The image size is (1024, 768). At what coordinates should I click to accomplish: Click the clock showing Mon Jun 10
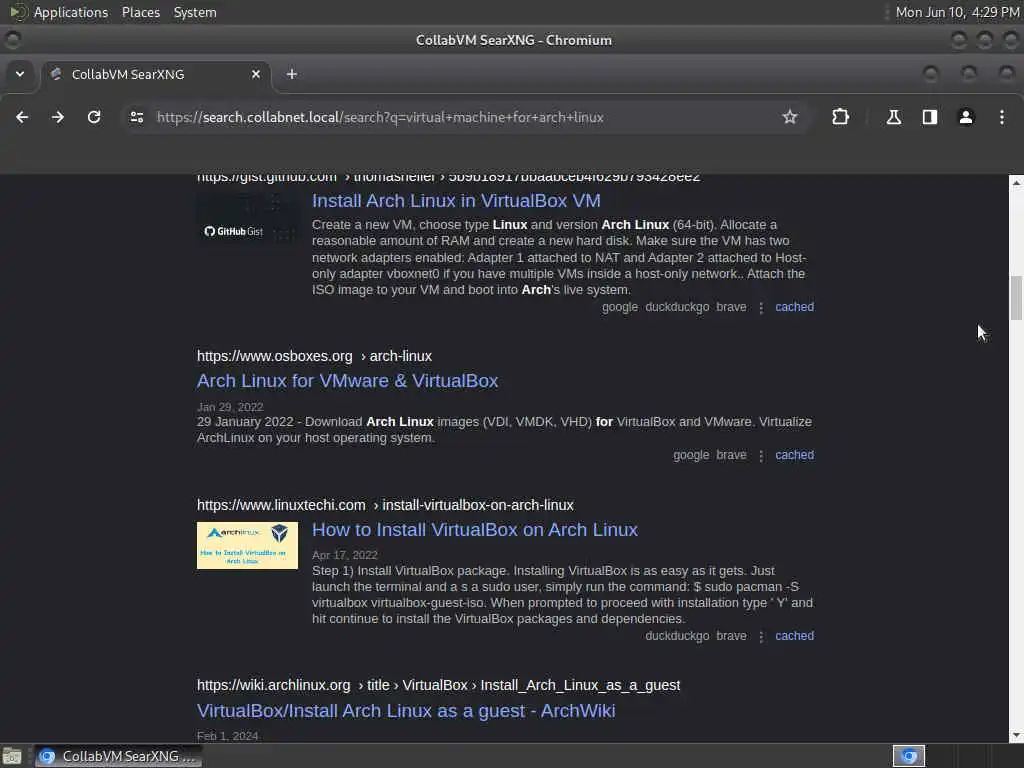(x=957, y=12)
